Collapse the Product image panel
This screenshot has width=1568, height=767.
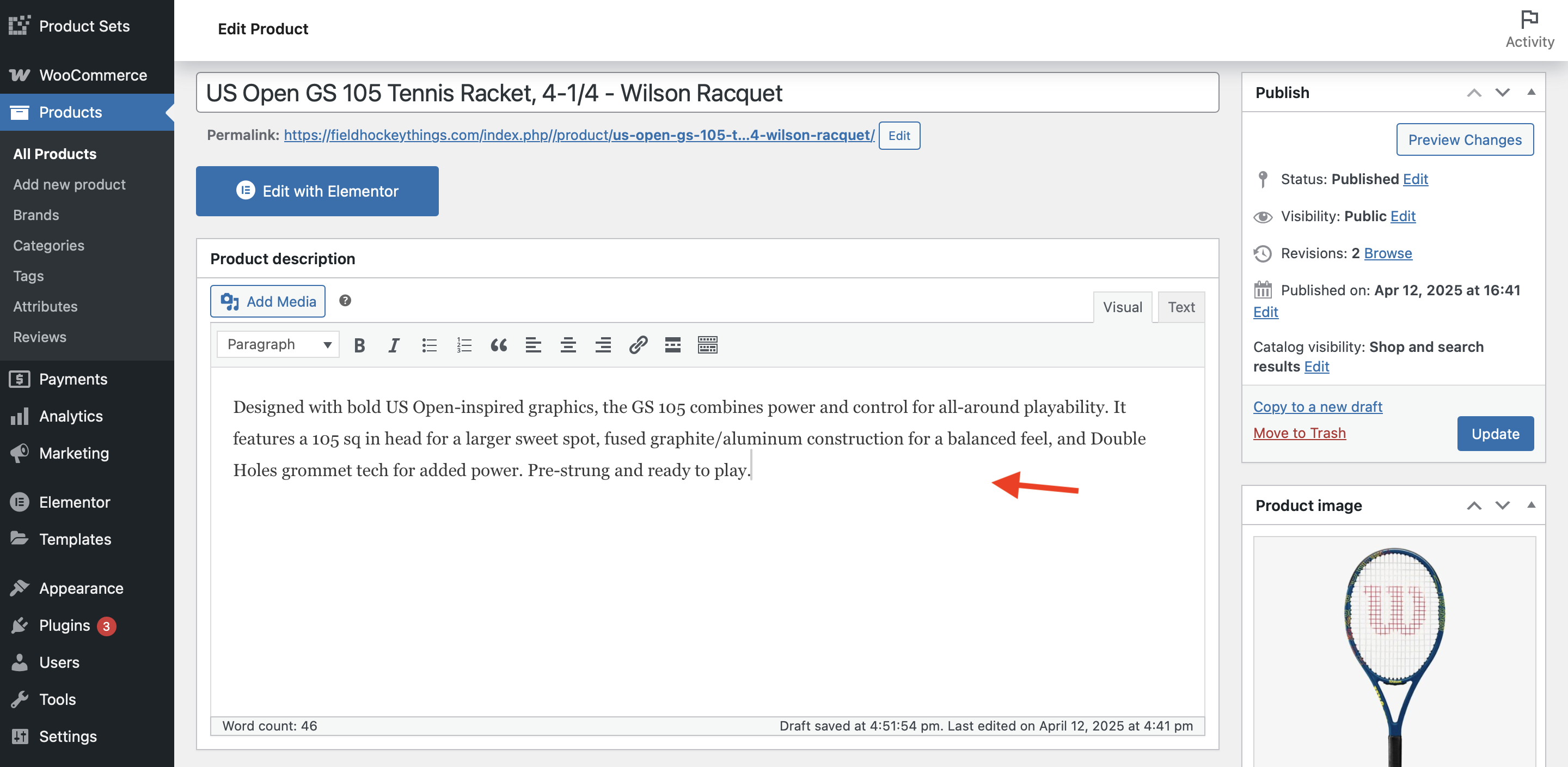(1531, 506)
